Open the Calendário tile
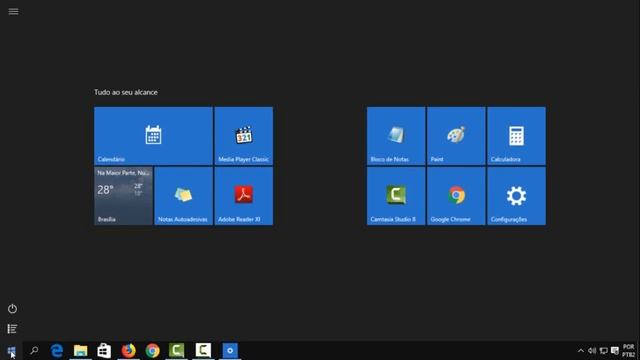This screenshot has width=640, height=360. click(x=153, y=136)
